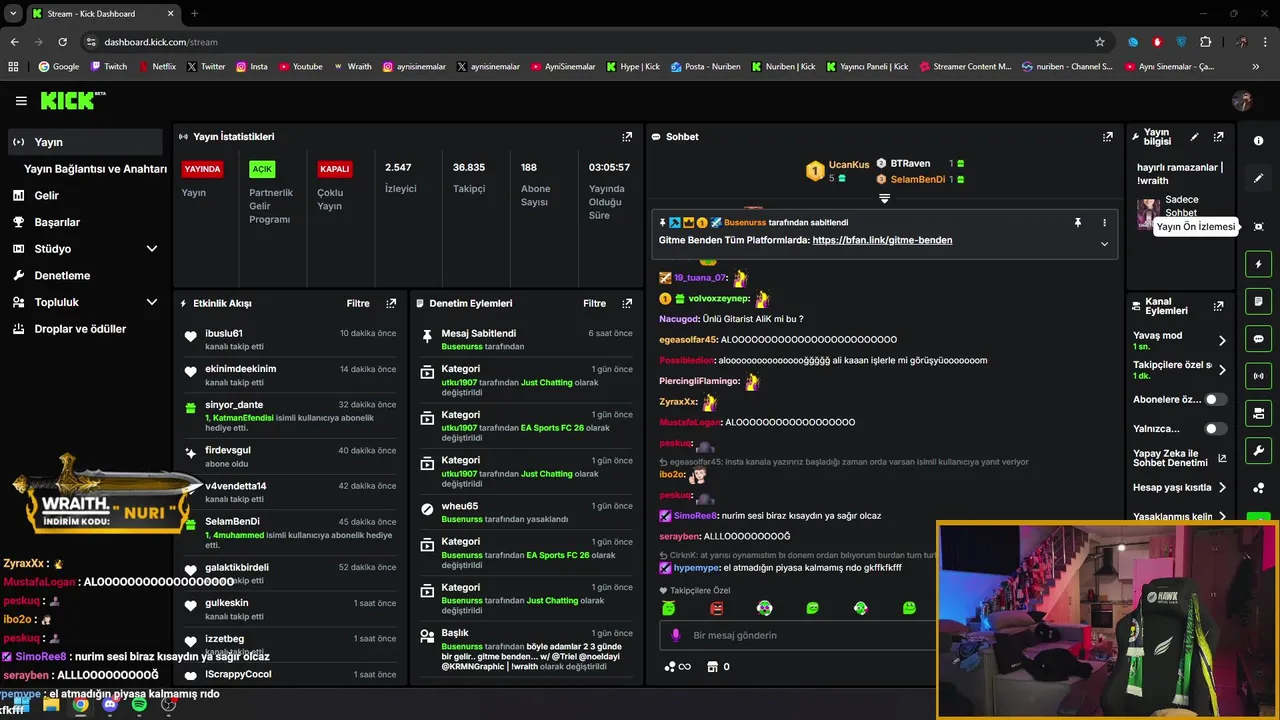
Task: Open Takipçilere özel settings arrow
Action: pyautogui.click(x=1222, y=370)
